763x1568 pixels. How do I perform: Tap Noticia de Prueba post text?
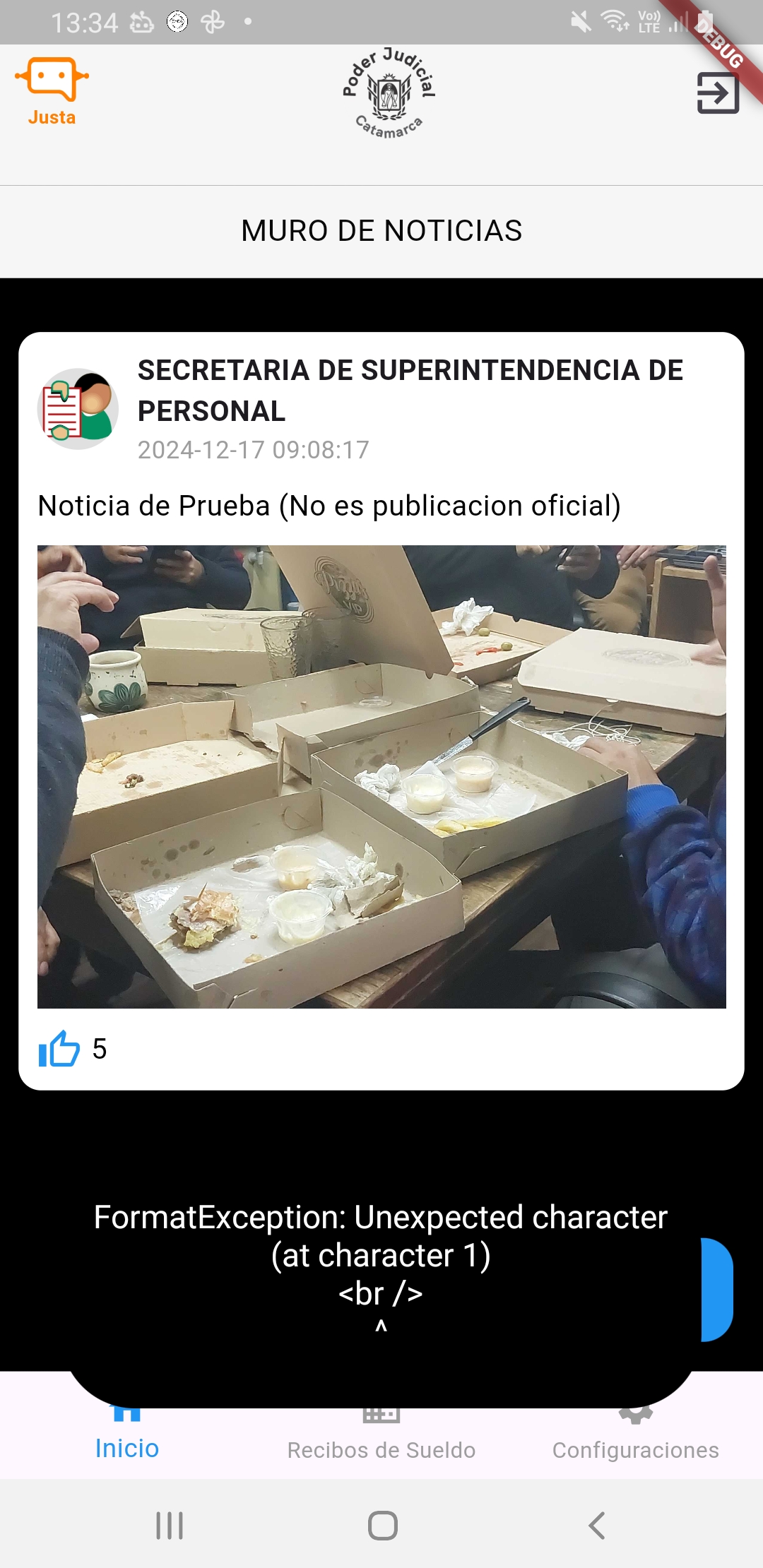point(329,506)
